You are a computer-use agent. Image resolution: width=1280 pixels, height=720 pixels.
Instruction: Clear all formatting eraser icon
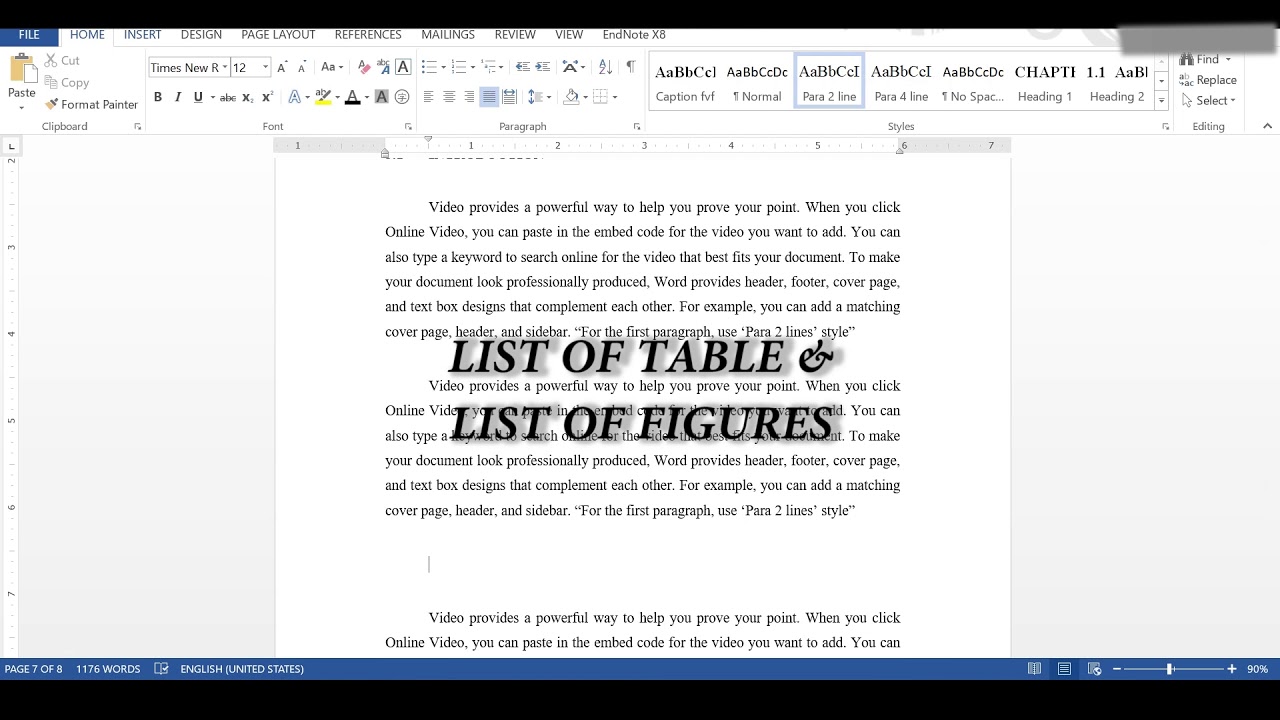[x=364, y=67]
